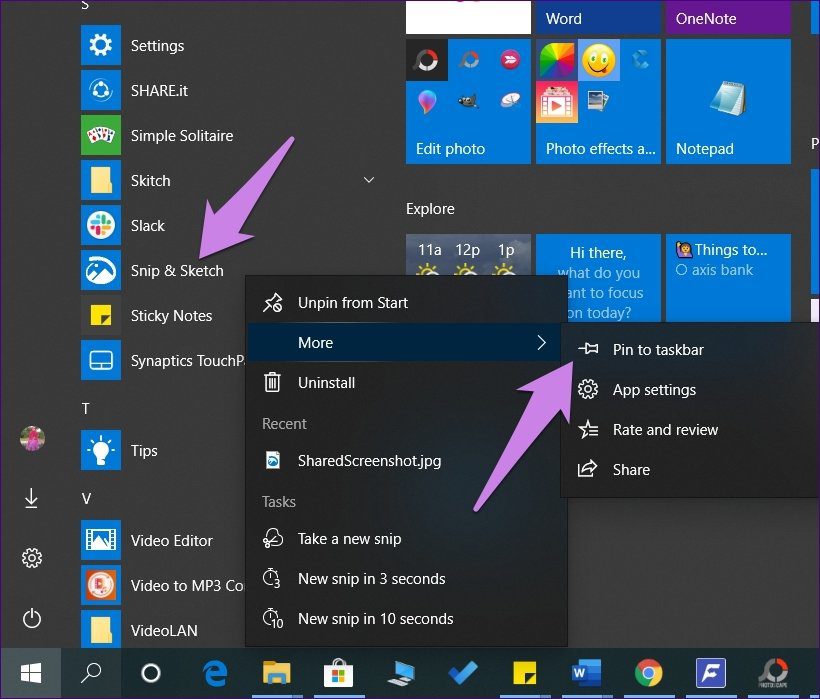Viewport: 820px width, 699px height.
Task: Launch the SHARE.it app icon
Action: (x=101, y=90)
